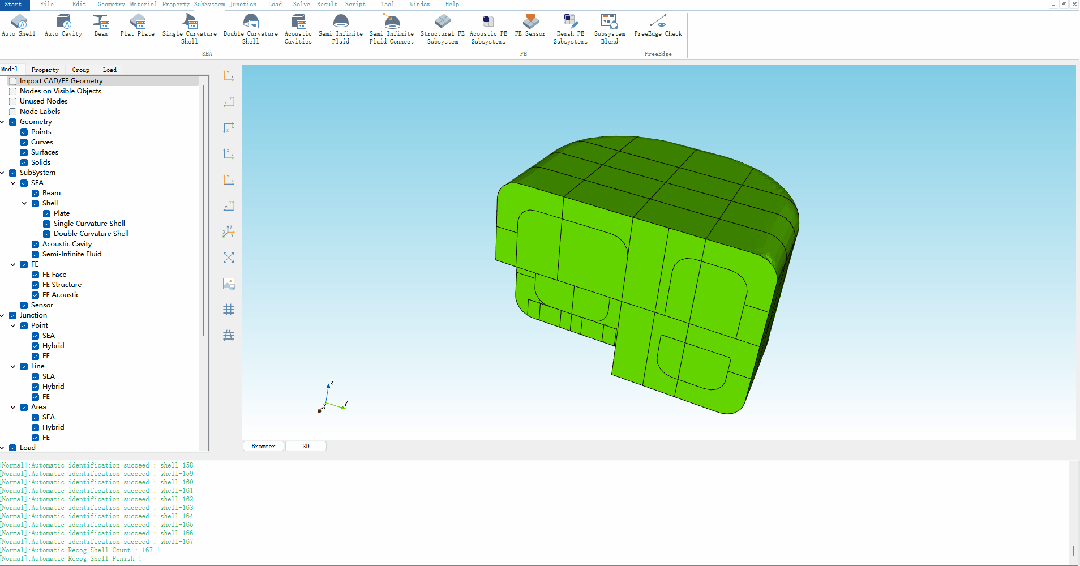Image resolution: width=1080 pixels, height=566 pixels.
Task: Toggle Solids visibility
Action: [24, 163]
